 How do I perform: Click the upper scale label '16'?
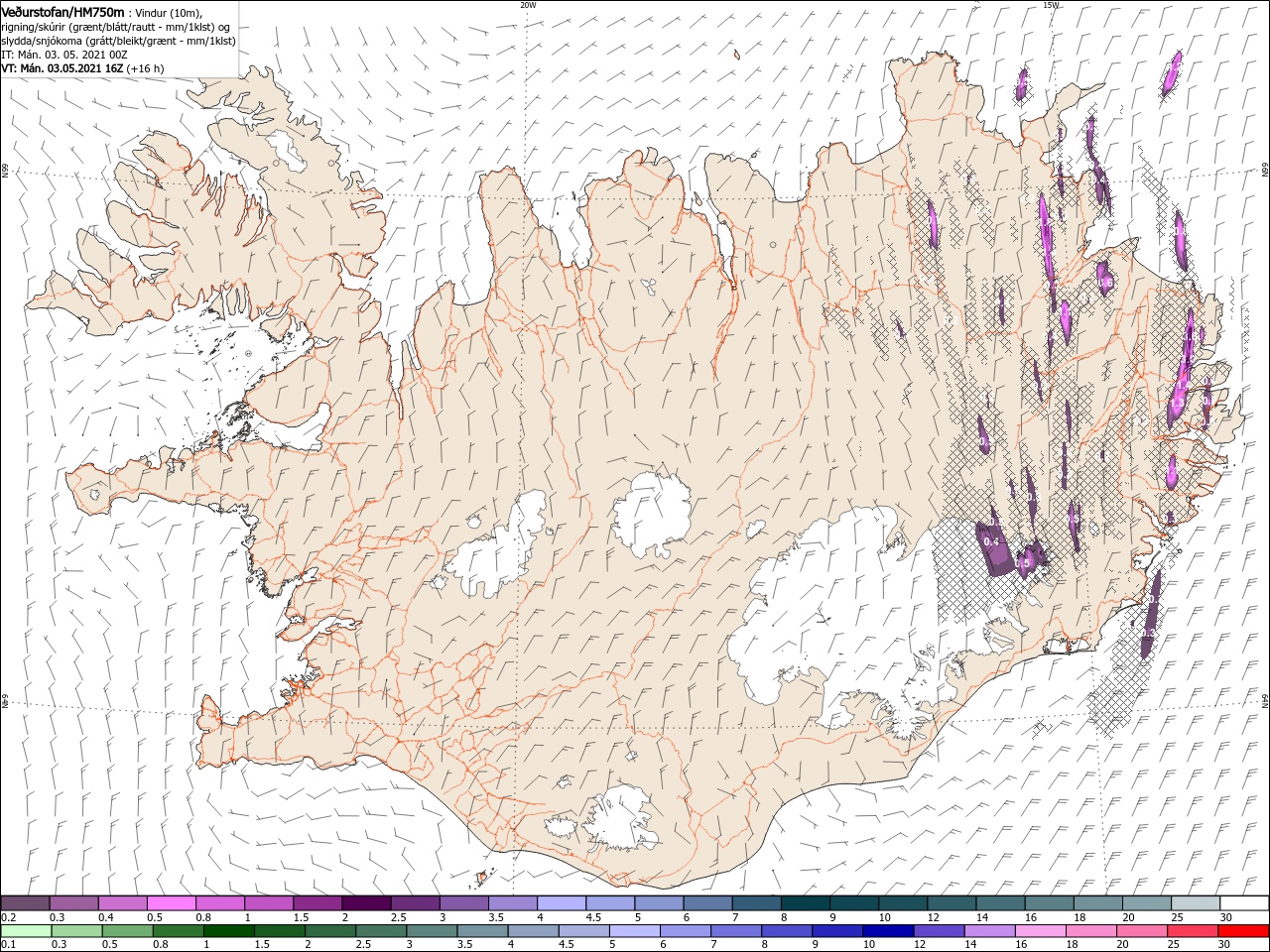point(1032,917)
